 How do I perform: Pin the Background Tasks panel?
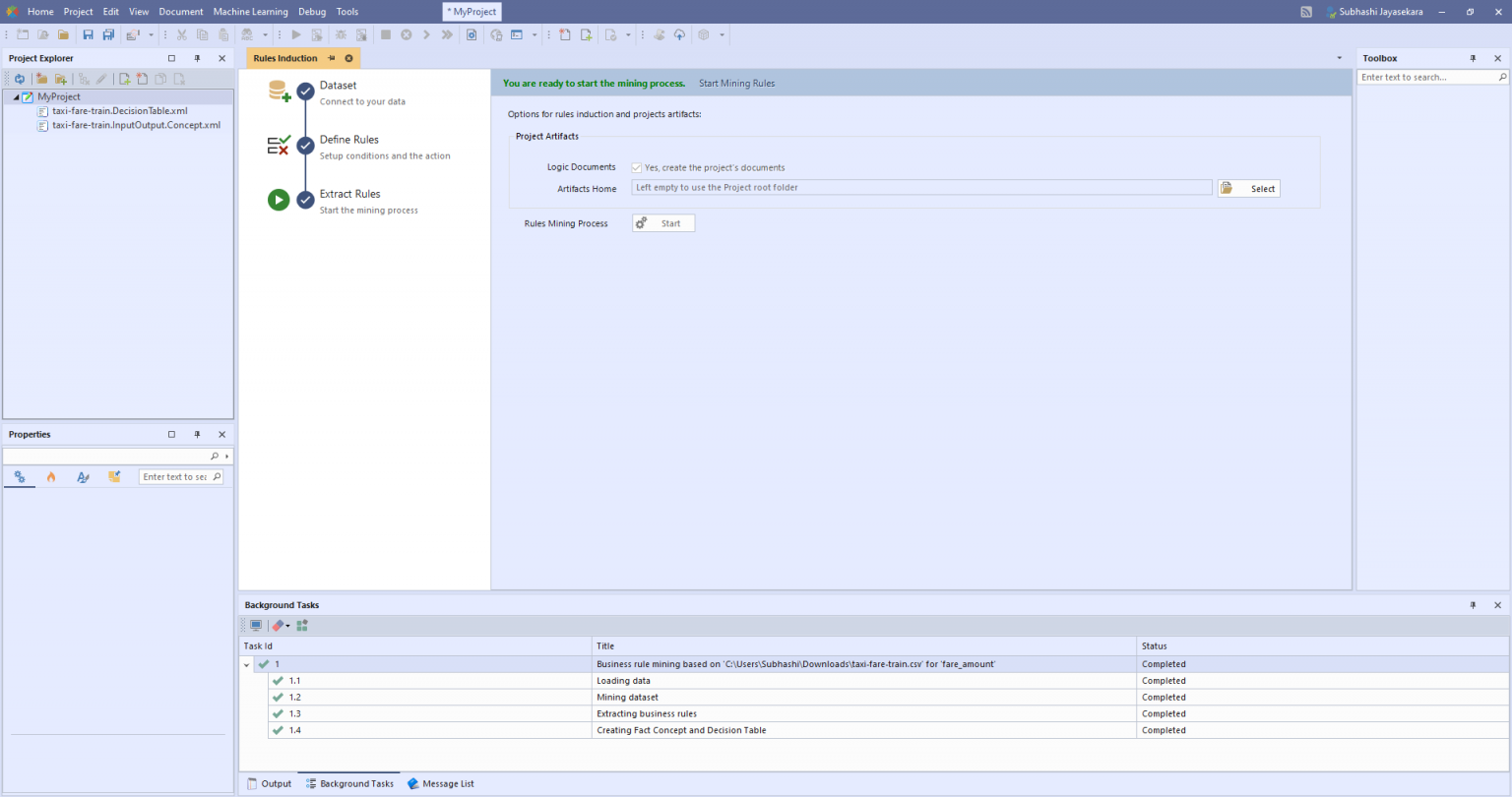1473,605
